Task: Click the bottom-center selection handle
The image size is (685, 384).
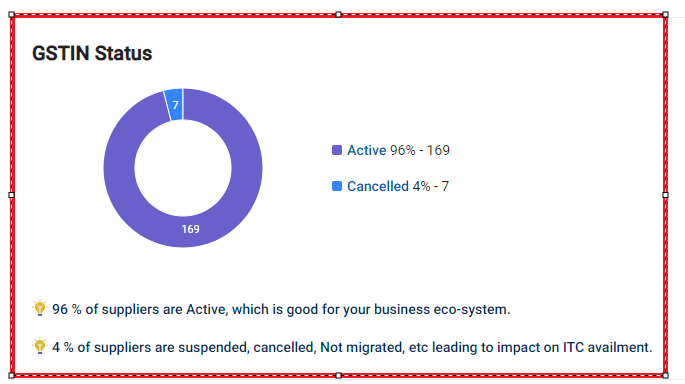Action: click(339, 375)
